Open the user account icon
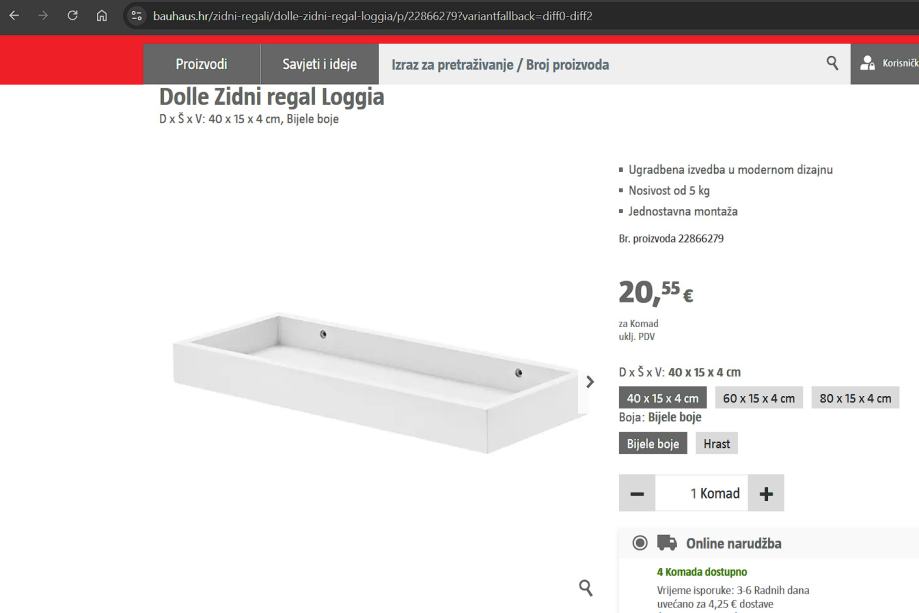The height and width of the screenshot is (613, 919). coord(867,63)
